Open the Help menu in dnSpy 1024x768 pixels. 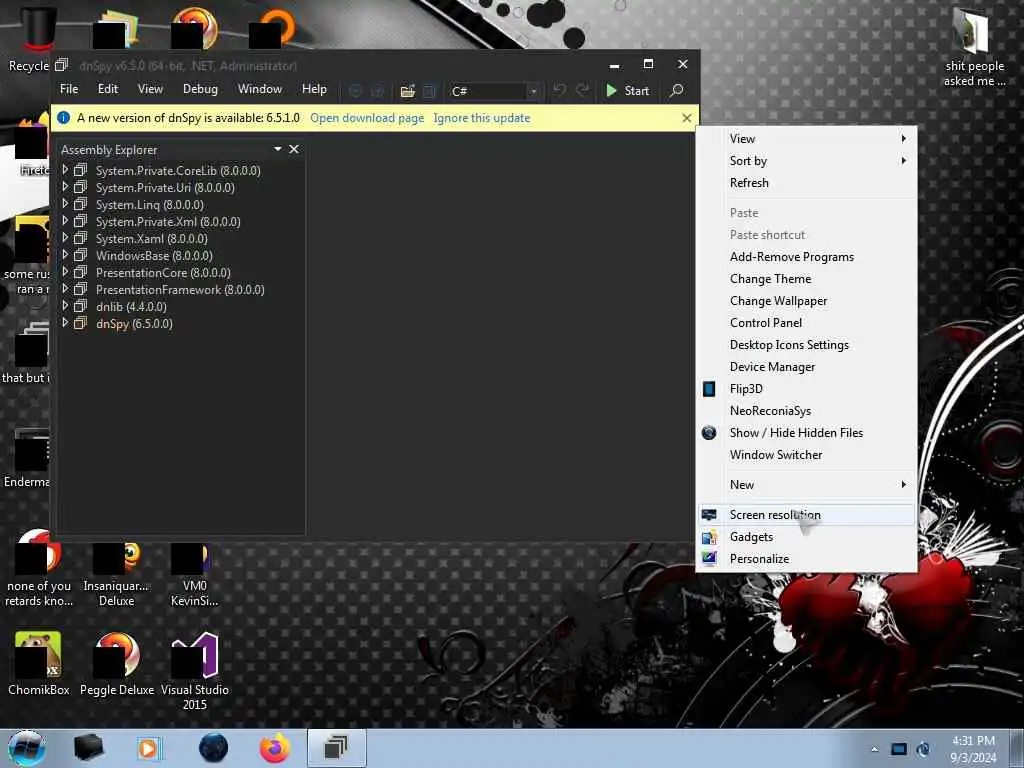point(314,89)
